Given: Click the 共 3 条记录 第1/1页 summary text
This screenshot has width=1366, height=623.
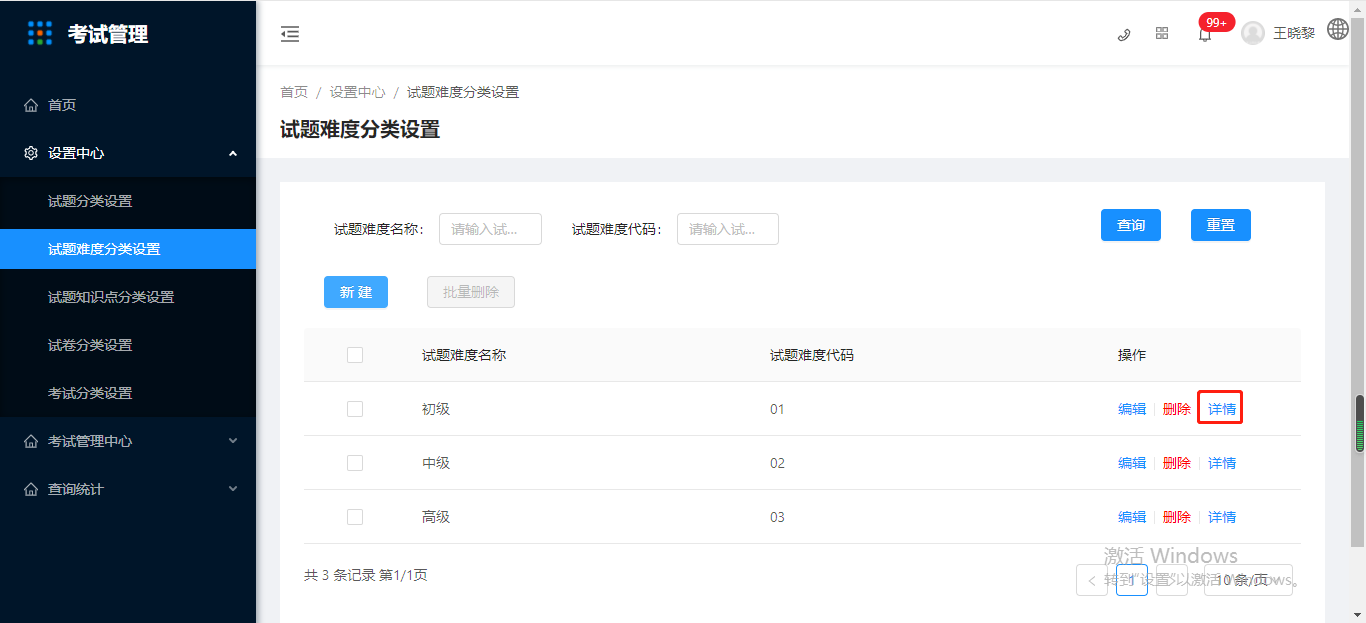Looking at the screenshot, I should click(x=366, y=575).
